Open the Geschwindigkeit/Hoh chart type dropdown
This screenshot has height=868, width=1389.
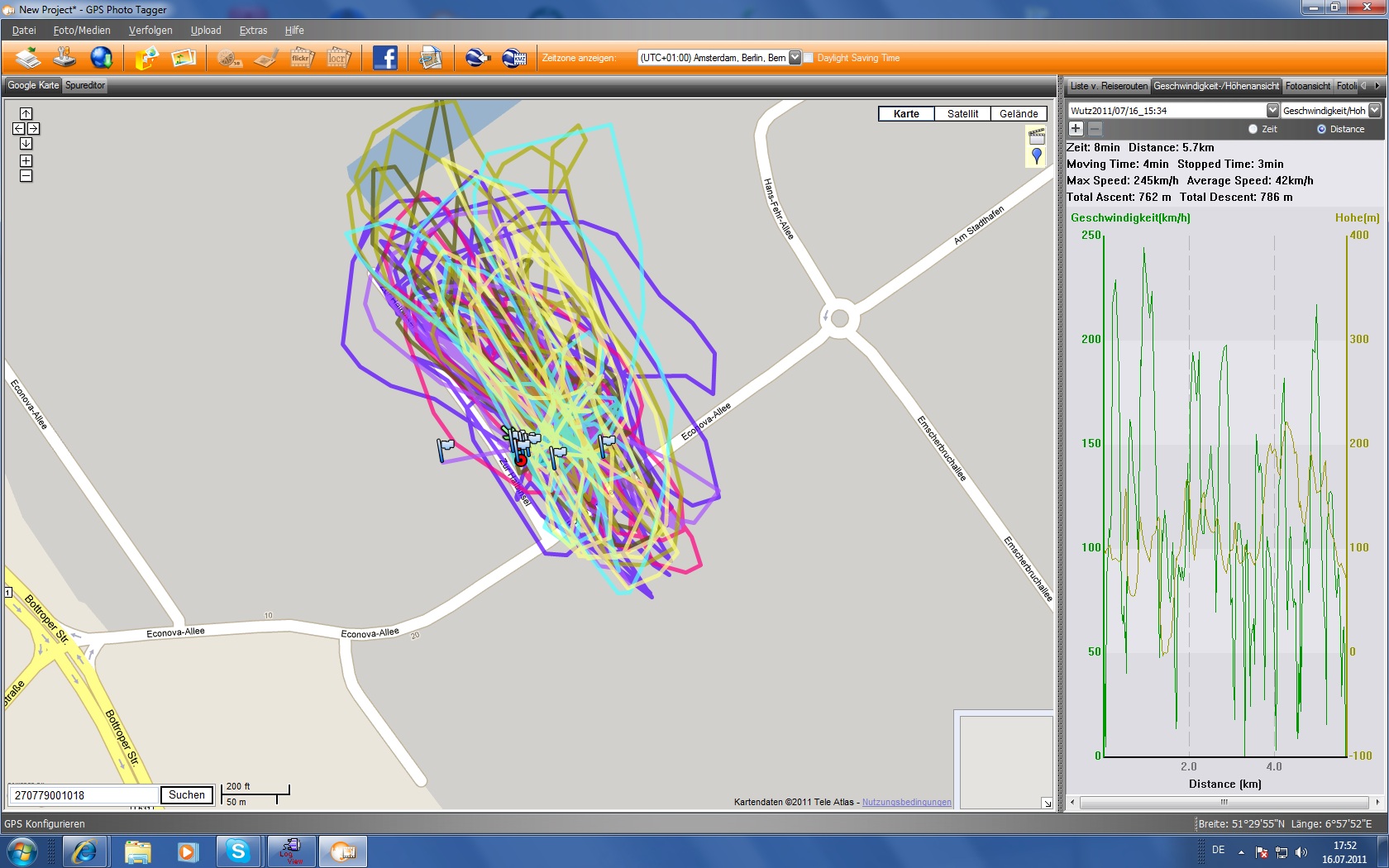point(1374,111)
